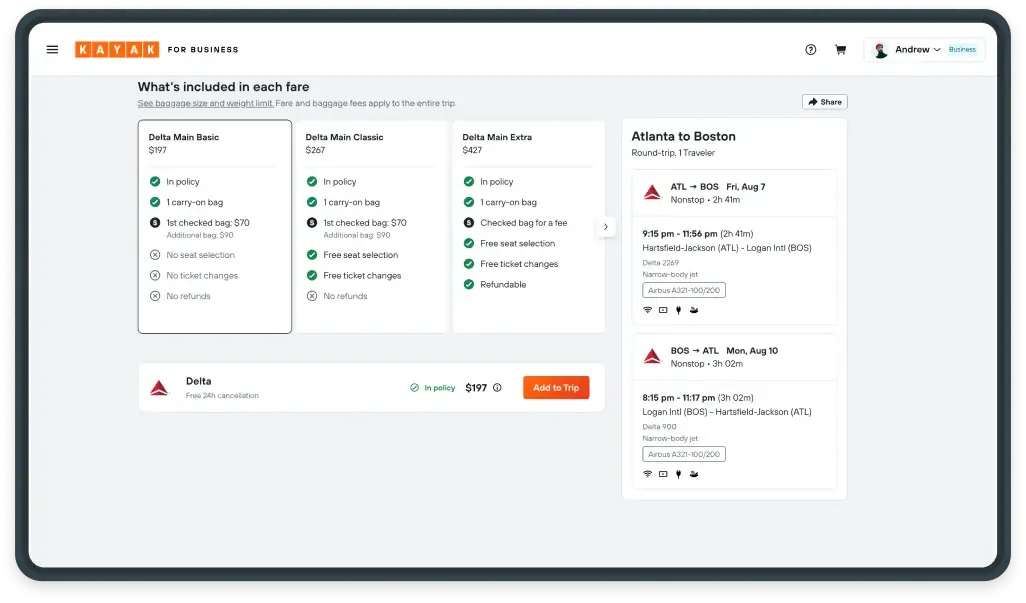Click the Wi-Fi amenity icon for Delta 2269
Viewport: 1026px width, 603px height.
coord(647,310)
